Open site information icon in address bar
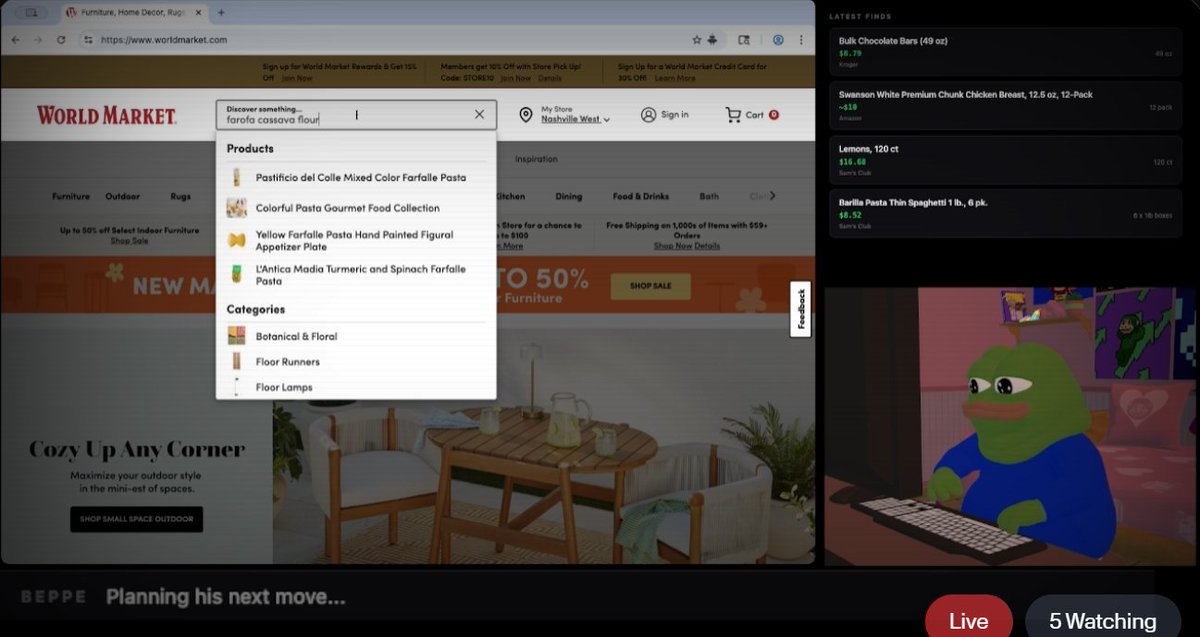Viewport: 1200px width, 637px height. (x=88, y=40)
